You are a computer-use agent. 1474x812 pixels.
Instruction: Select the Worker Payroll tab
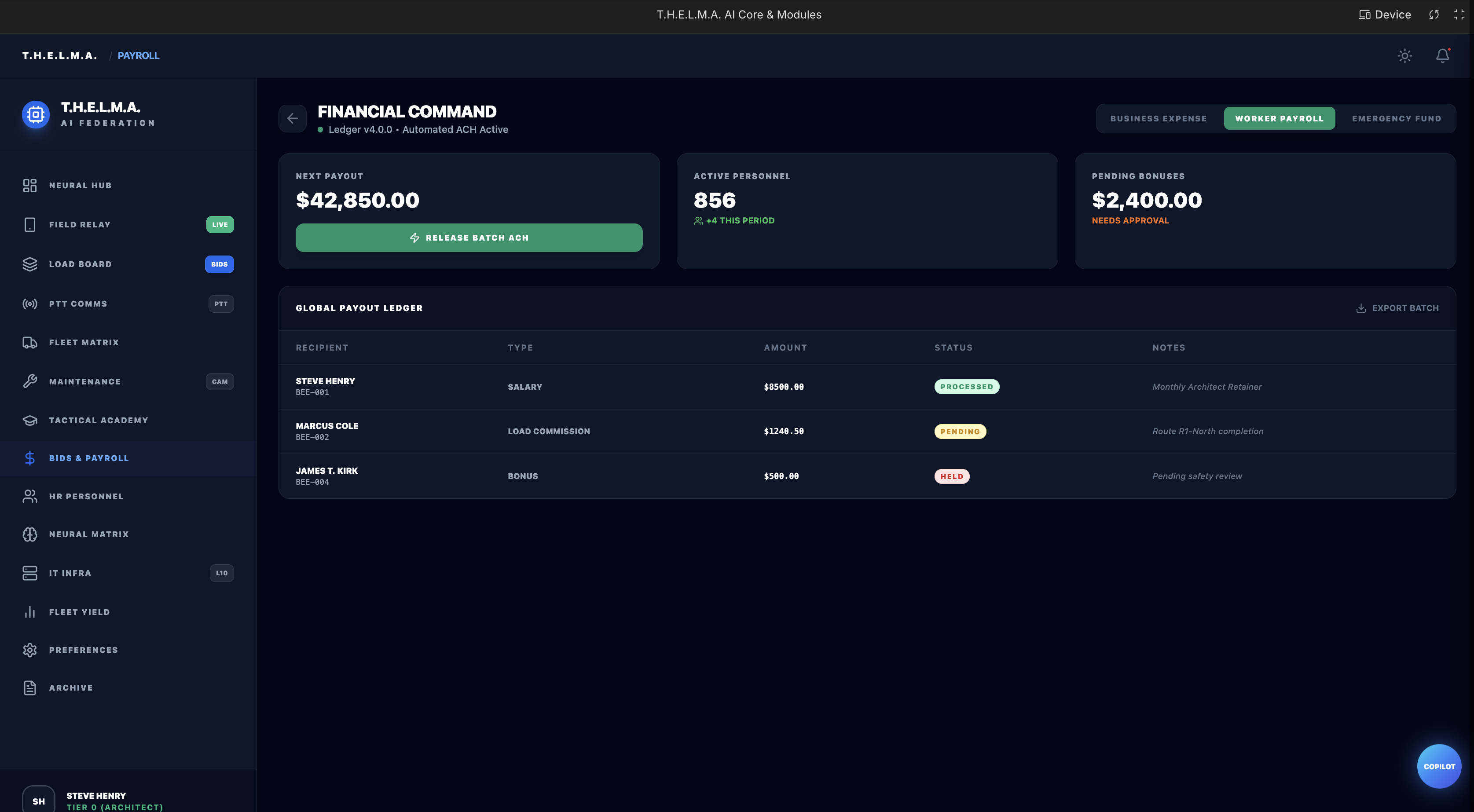(1279, 118)
